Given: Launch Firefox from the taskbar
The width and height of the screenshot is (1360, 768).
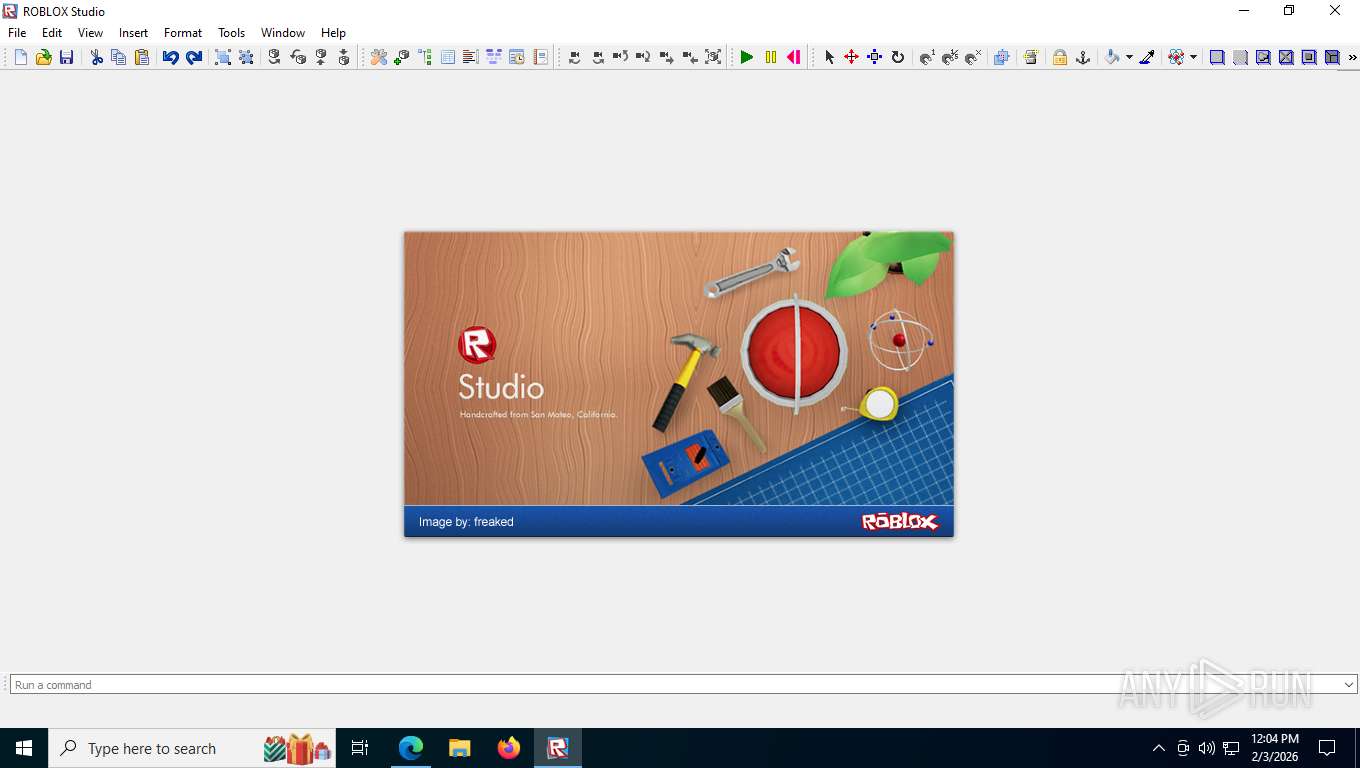Looking at the screenshot, I should pyautogui.click(x=509, y=748).
